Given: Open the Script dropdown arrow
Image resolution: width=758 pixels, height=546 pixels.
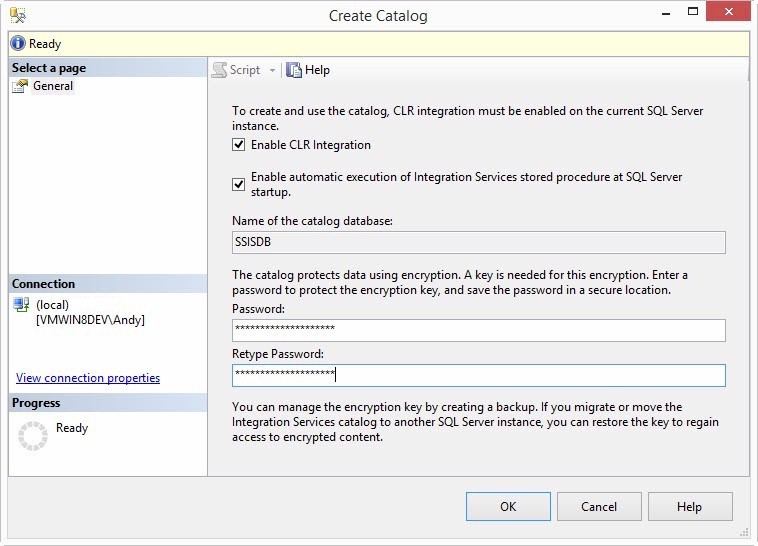Looking at the screenshot, I should pos(273,70).
